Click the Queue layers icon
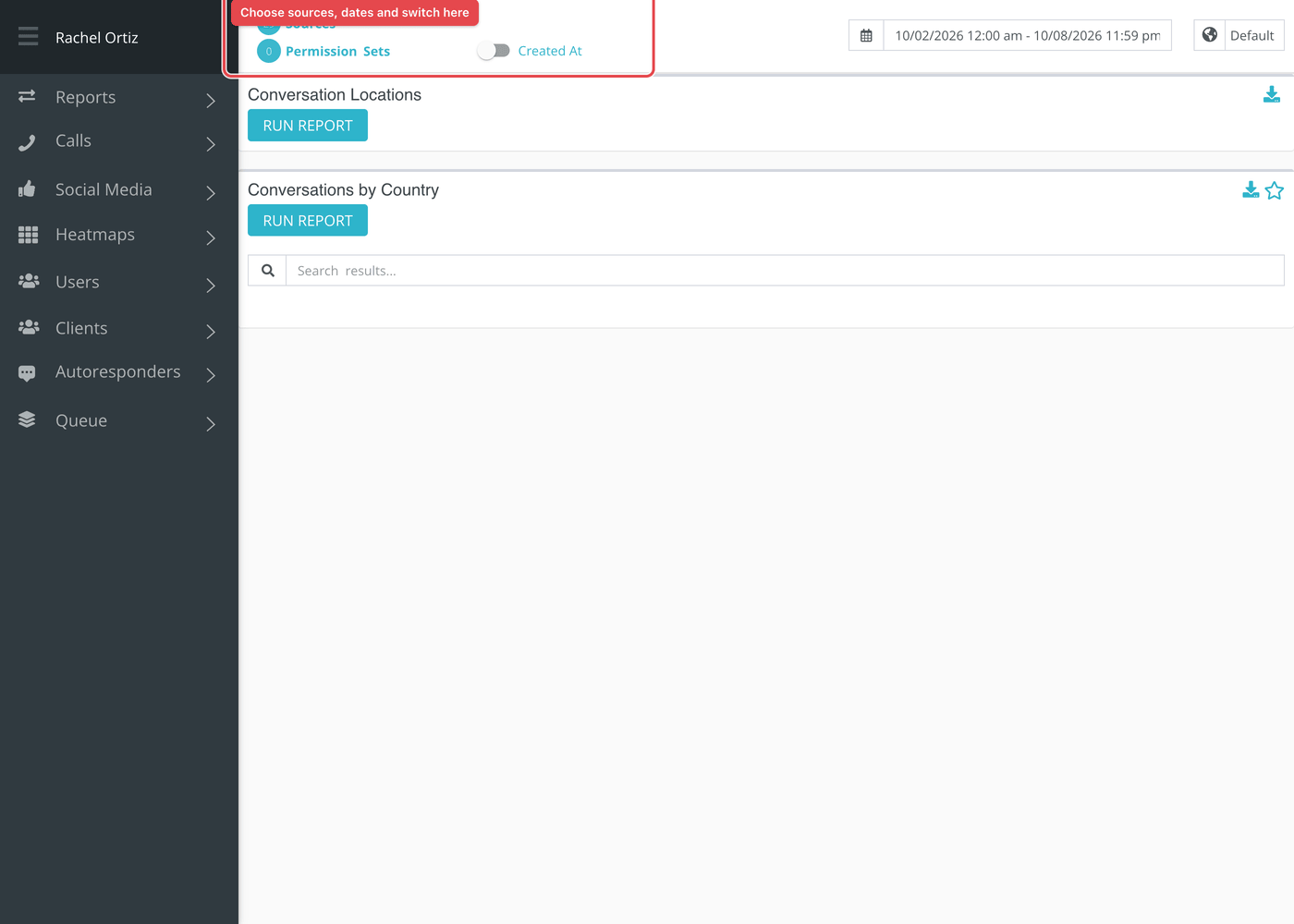Image resolution: width=1294 pixels, height=924 pixels. [x=27, y=419]
